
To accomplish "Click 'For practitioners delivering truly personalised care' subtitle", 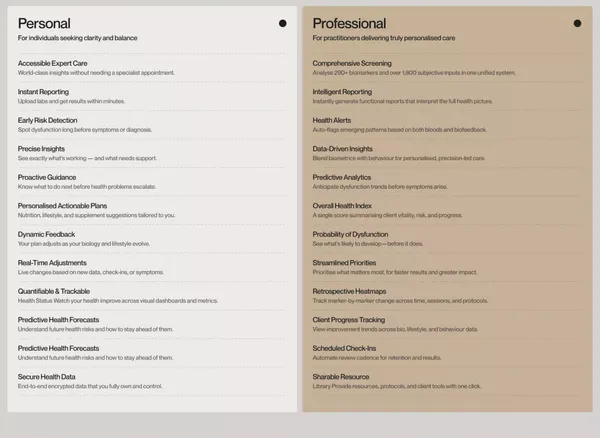I will [384, 38].
